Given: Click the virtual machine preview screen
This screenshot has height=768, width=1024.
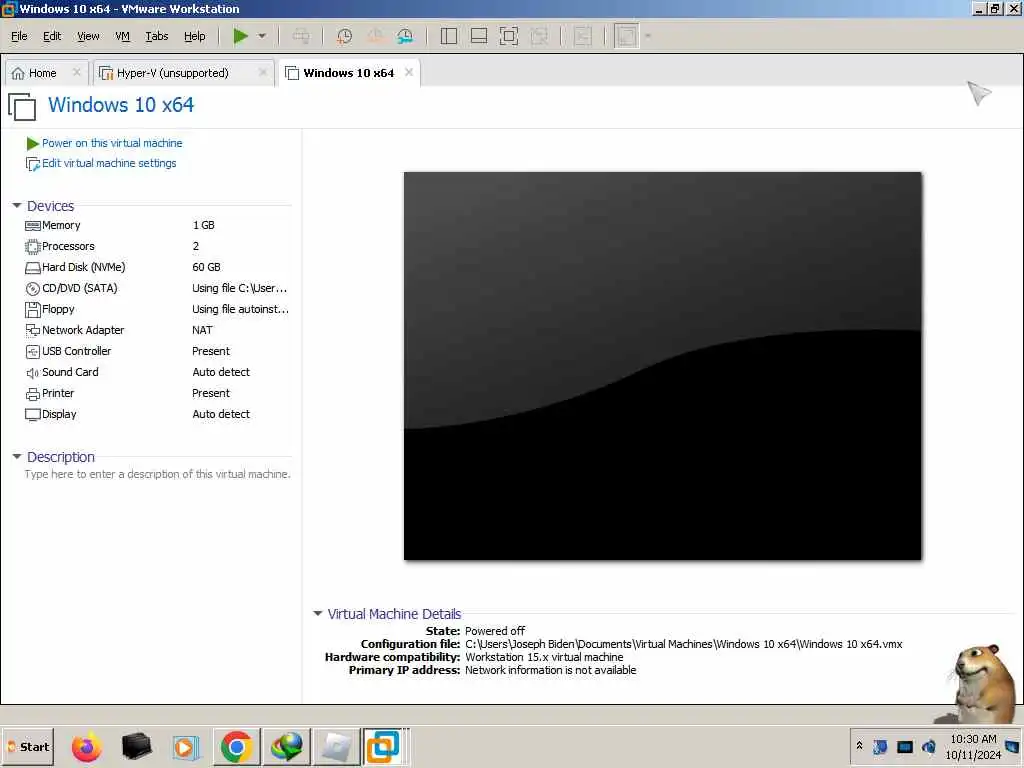Looking at the screenshot, I should click(662, 366).
